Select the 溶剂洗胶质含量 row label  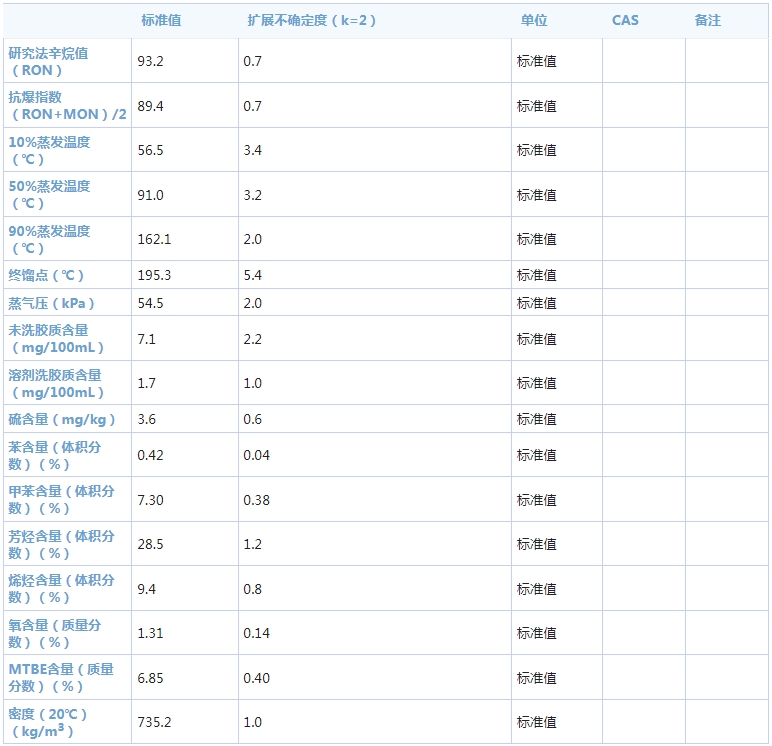pyautogui.click(x=56, y=383)
